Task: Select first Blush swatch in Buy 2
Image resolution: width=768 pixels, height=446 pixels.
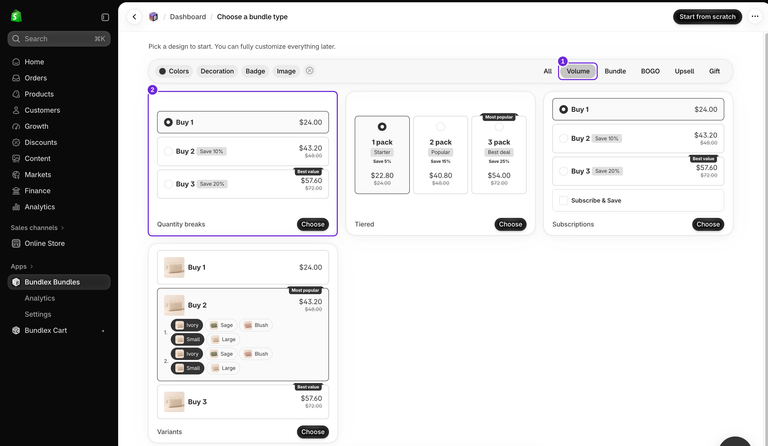Action: tap(256, 325)
